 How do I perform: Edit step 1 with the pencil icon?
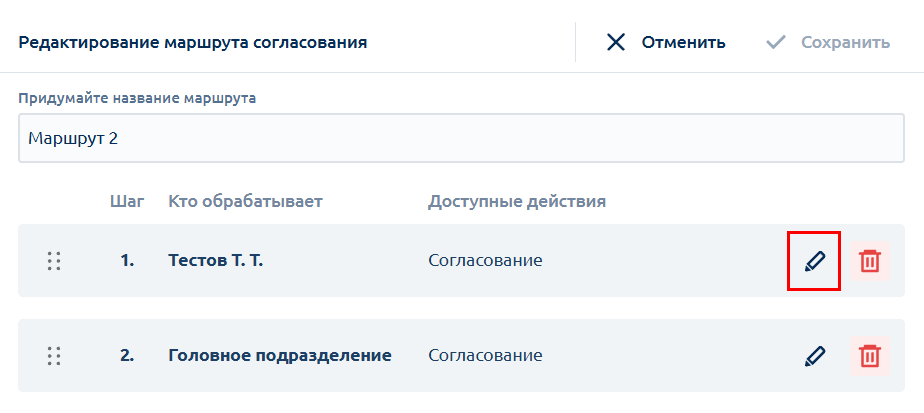pyautogui.click(x=814, y=260)
